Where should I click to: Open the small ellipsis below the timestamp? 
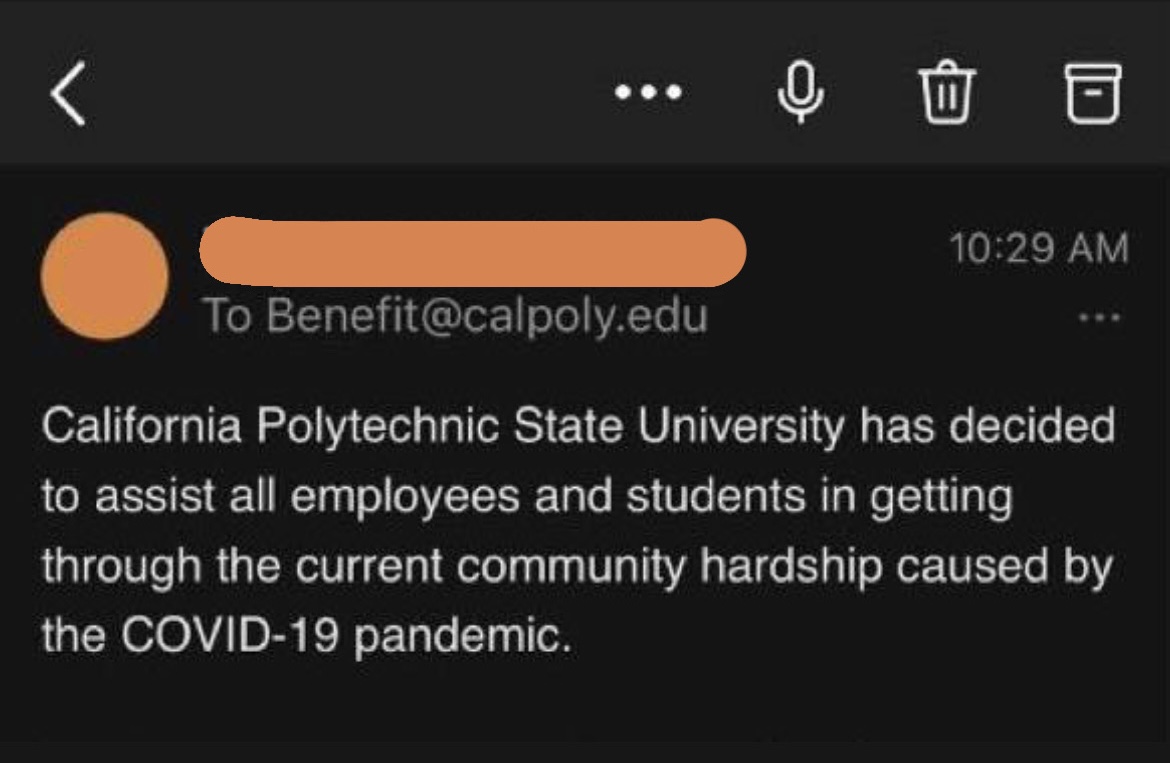coord(1101,318)
